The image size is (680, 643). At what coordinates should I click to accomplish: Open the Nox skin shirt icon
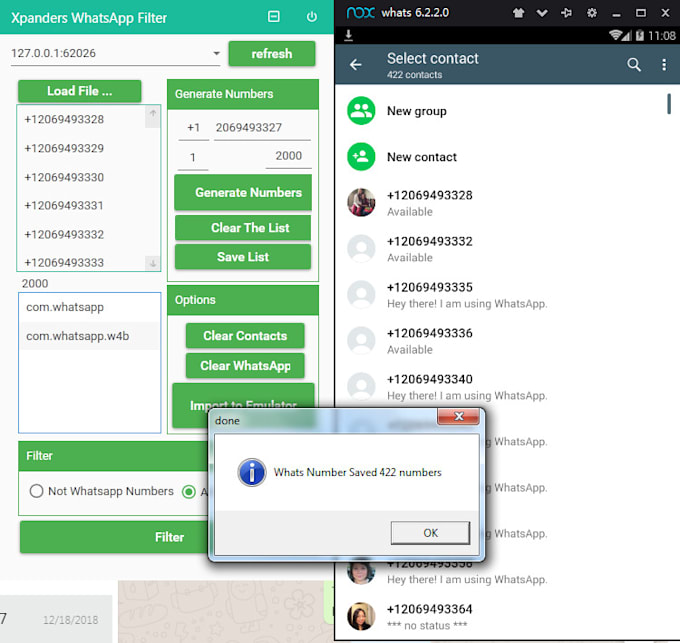click(x=518, y=13)
